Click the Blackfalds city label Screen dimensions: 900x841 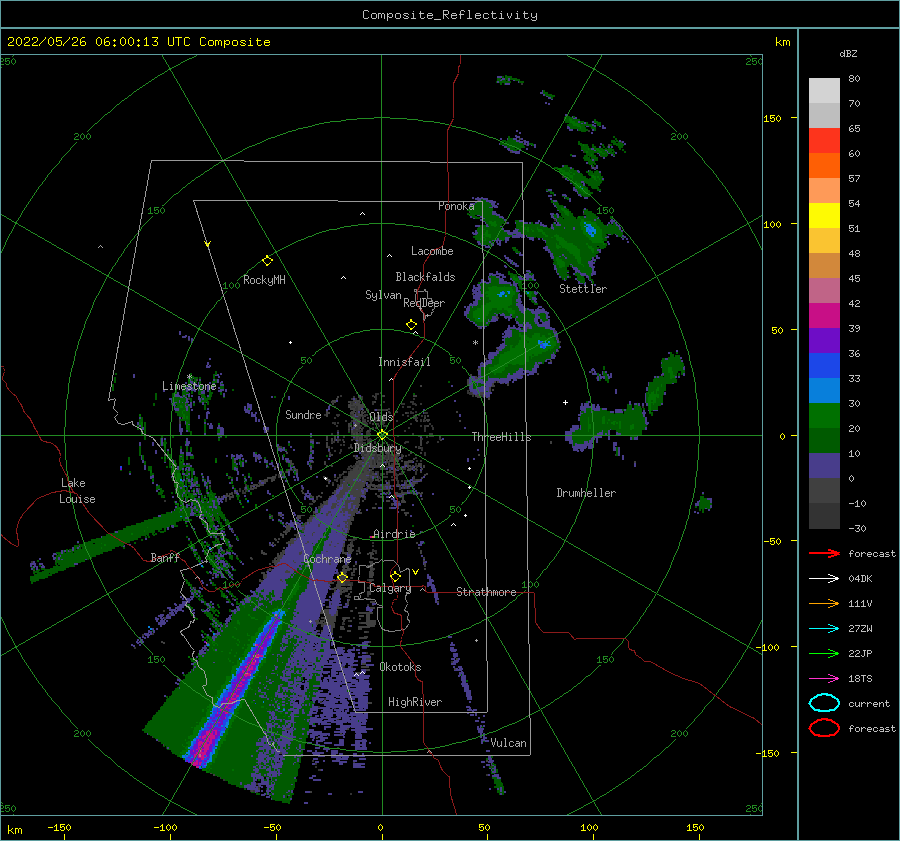(x=425, y=277)
